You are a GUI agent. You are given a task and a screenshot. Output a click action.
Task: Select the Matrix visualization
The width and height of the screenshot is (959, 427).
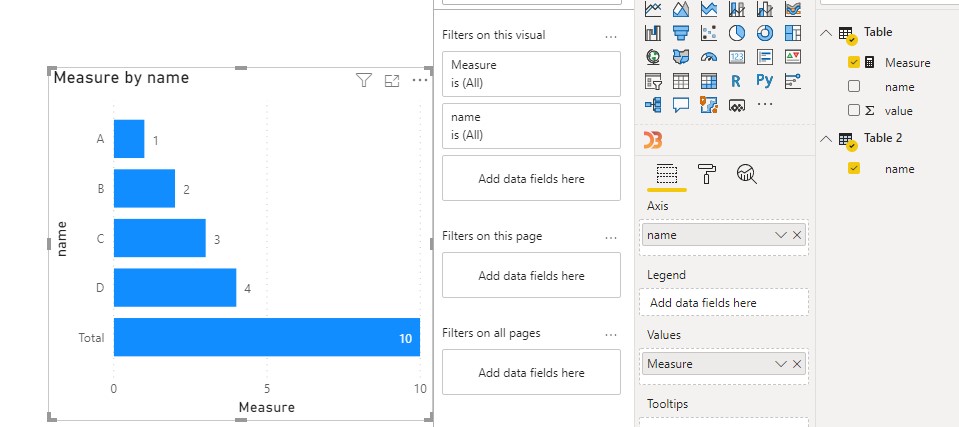click(x=709, y=81)
